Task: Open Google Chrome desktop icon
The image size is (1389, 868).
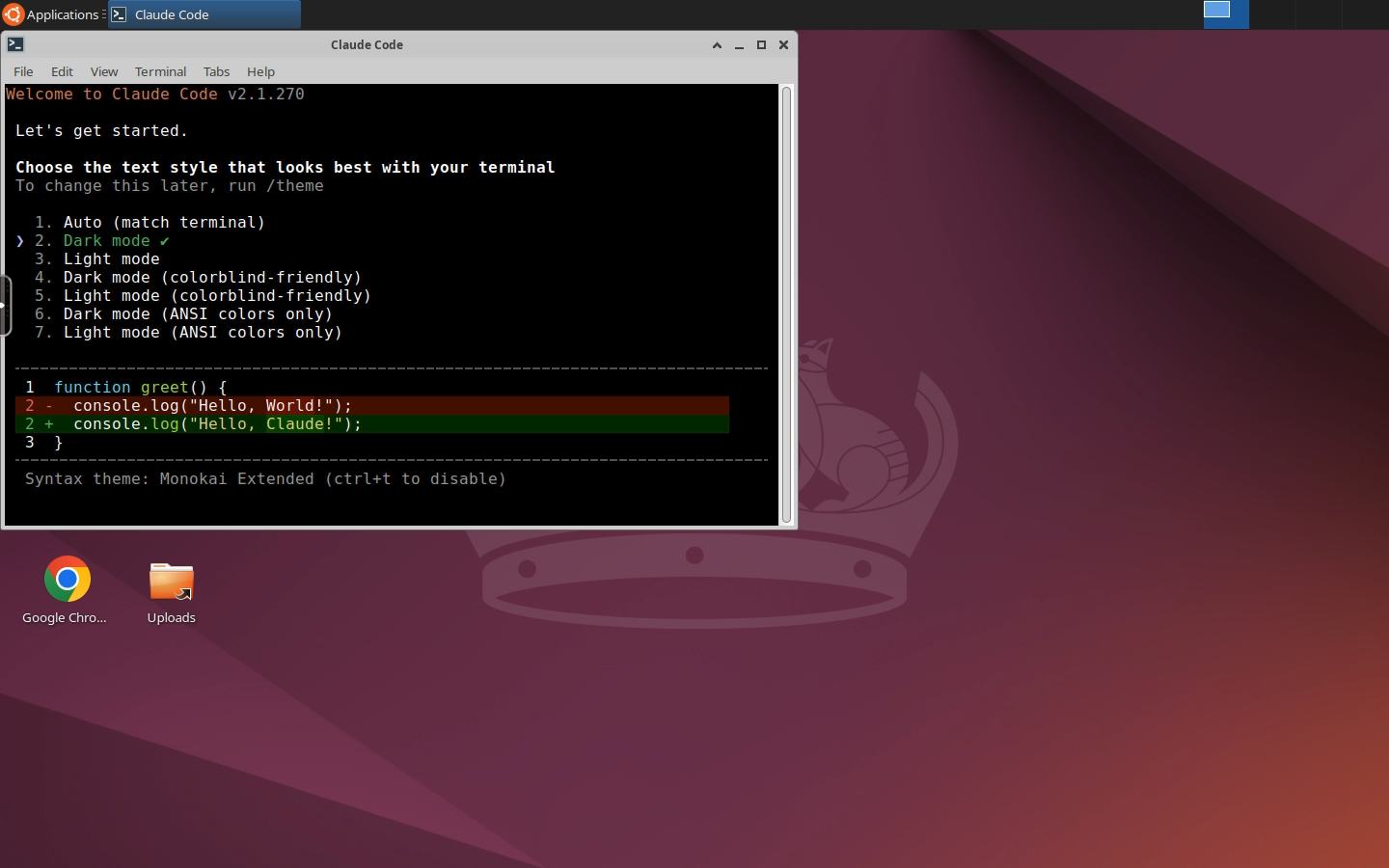Action: [67, 590]
